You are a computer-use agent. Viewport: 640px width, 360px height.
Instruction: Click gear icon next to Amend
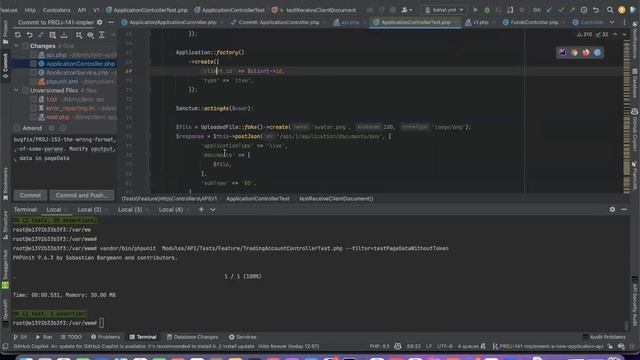click(52, 128)
